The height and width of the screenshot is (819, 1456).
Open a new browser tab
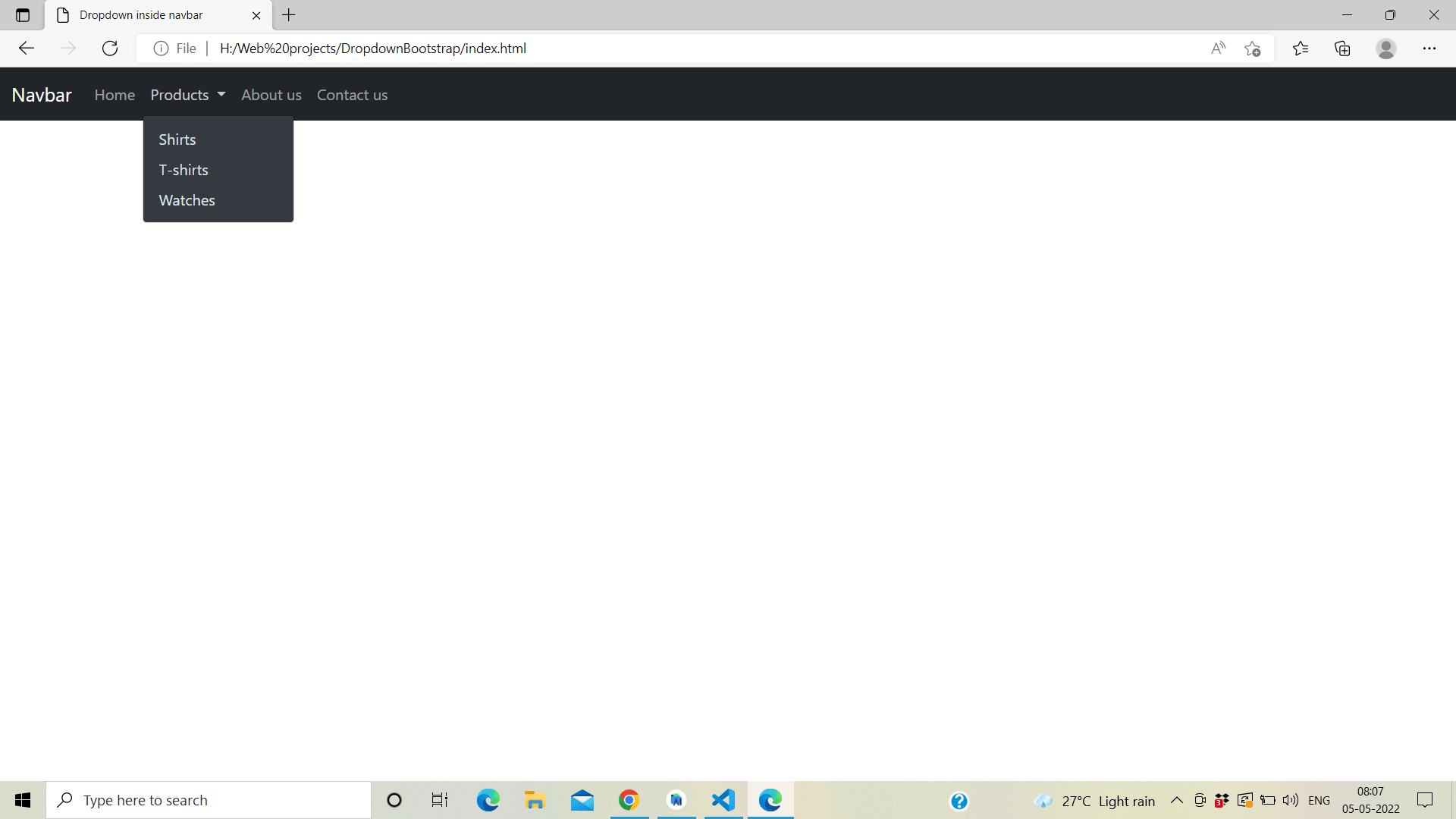[x=288, y=14]
